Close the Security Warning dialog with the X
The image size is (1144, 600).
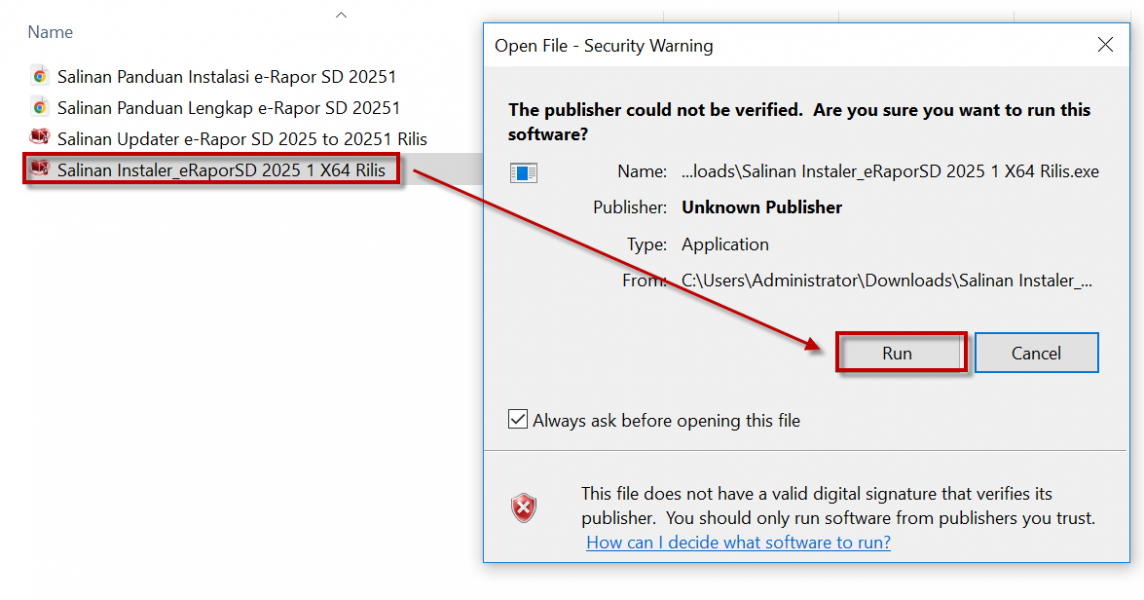[x=1105, y=45]
